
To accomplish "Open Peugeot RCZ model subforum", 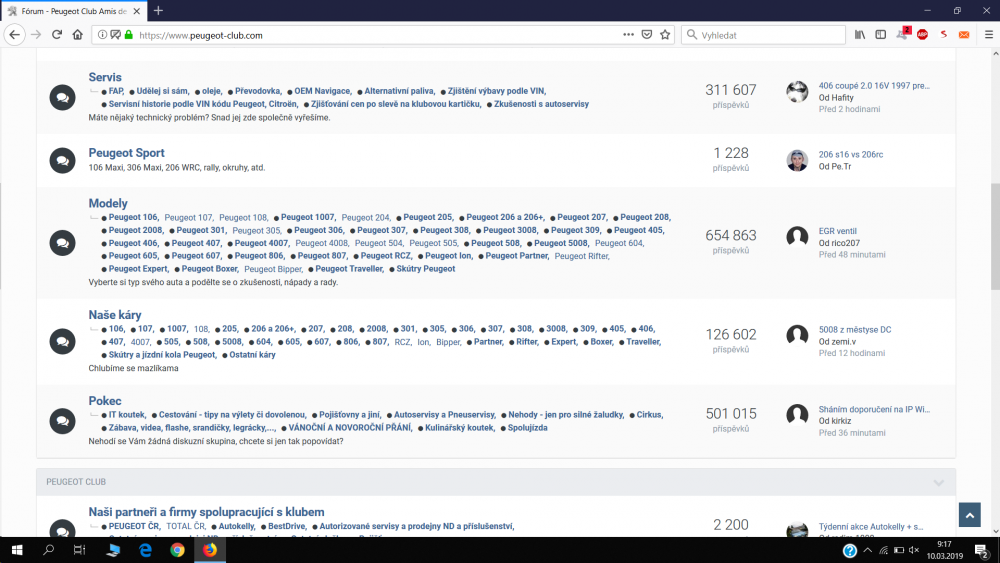I will [x=386, y=256].
